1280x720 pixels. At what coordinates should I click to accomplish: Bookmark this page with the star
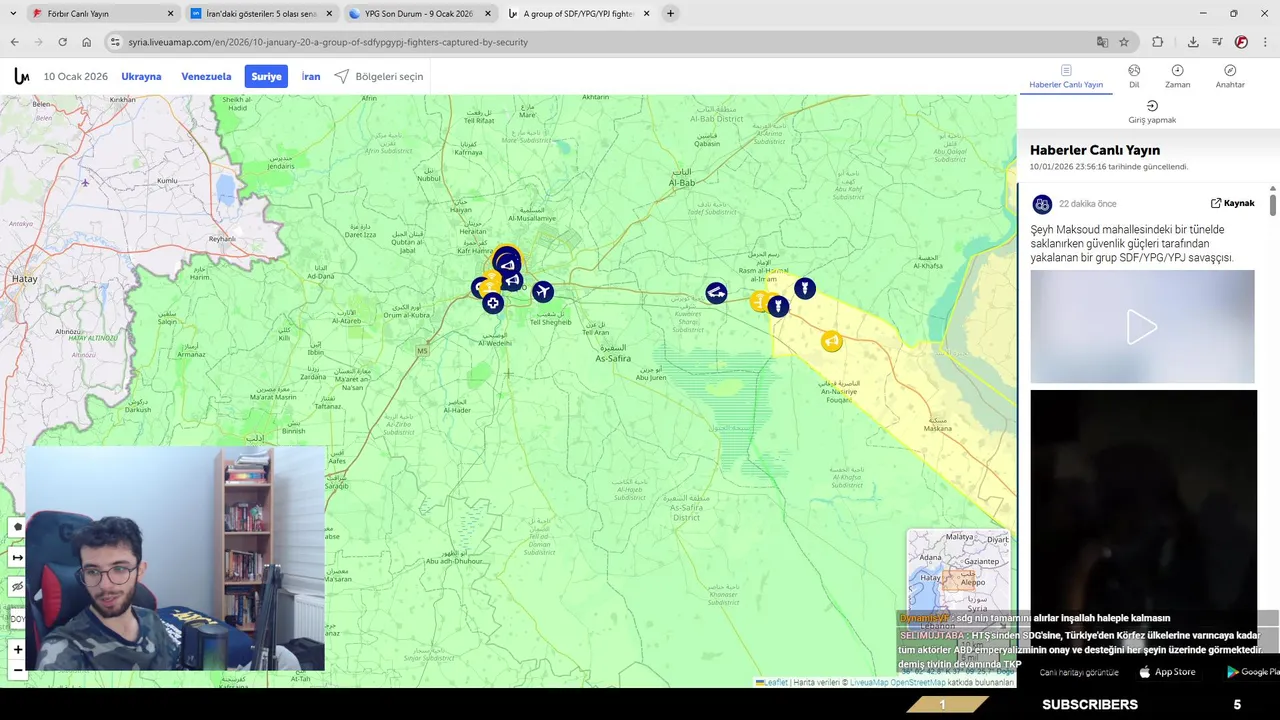[1124, 42]
